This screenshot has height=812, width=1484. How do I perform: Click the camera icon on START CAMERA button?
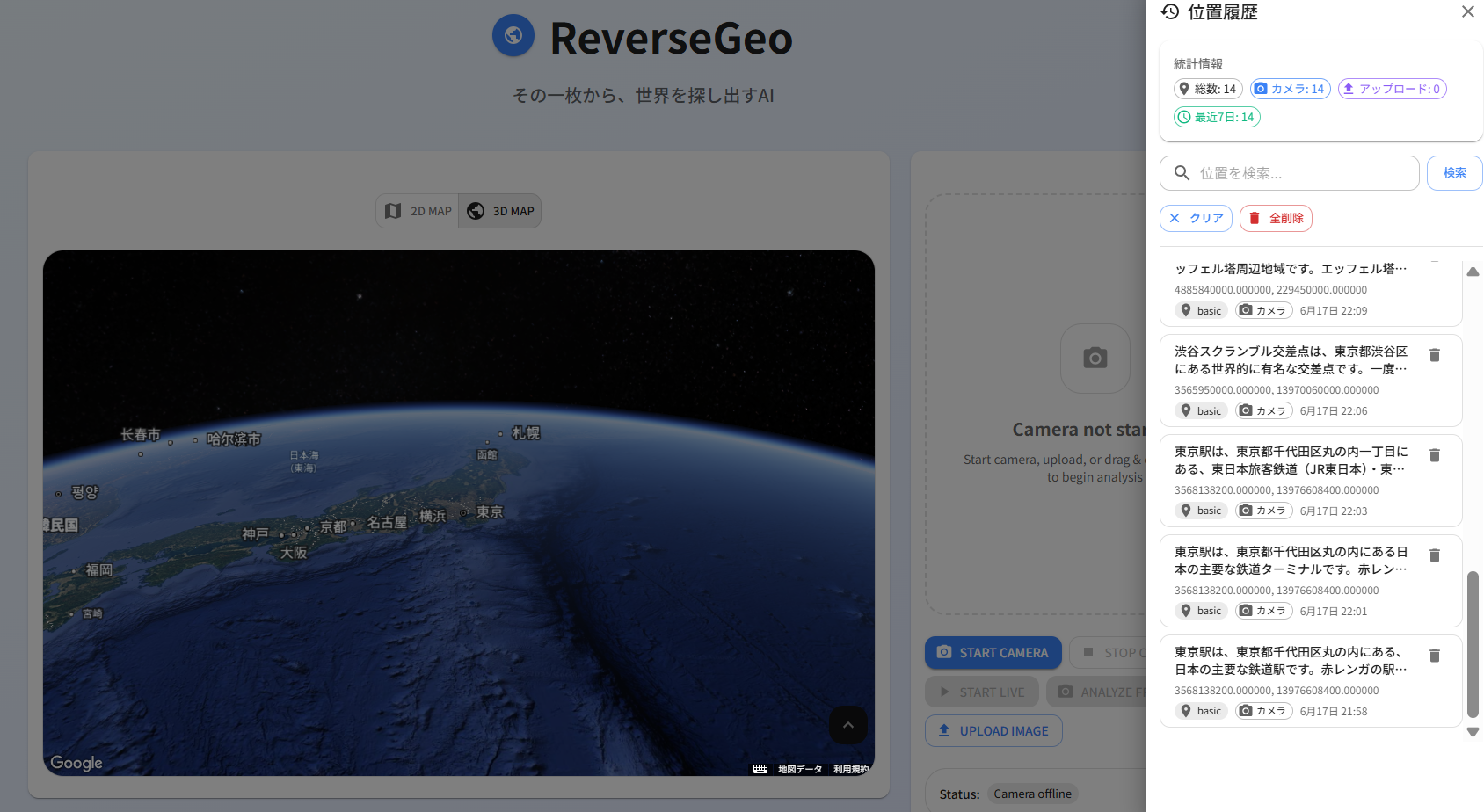click(944, 652)
